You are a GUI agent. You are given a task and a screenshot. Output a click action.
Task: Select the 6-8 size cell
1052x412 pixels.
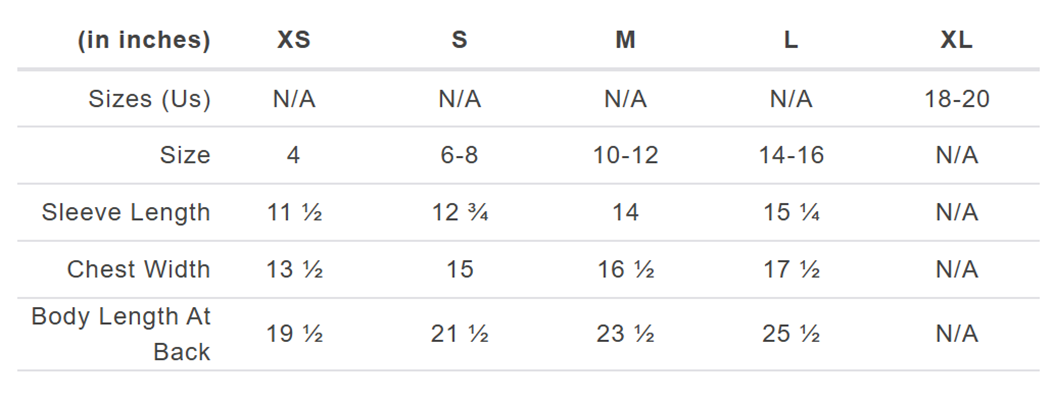click(459, 156)
